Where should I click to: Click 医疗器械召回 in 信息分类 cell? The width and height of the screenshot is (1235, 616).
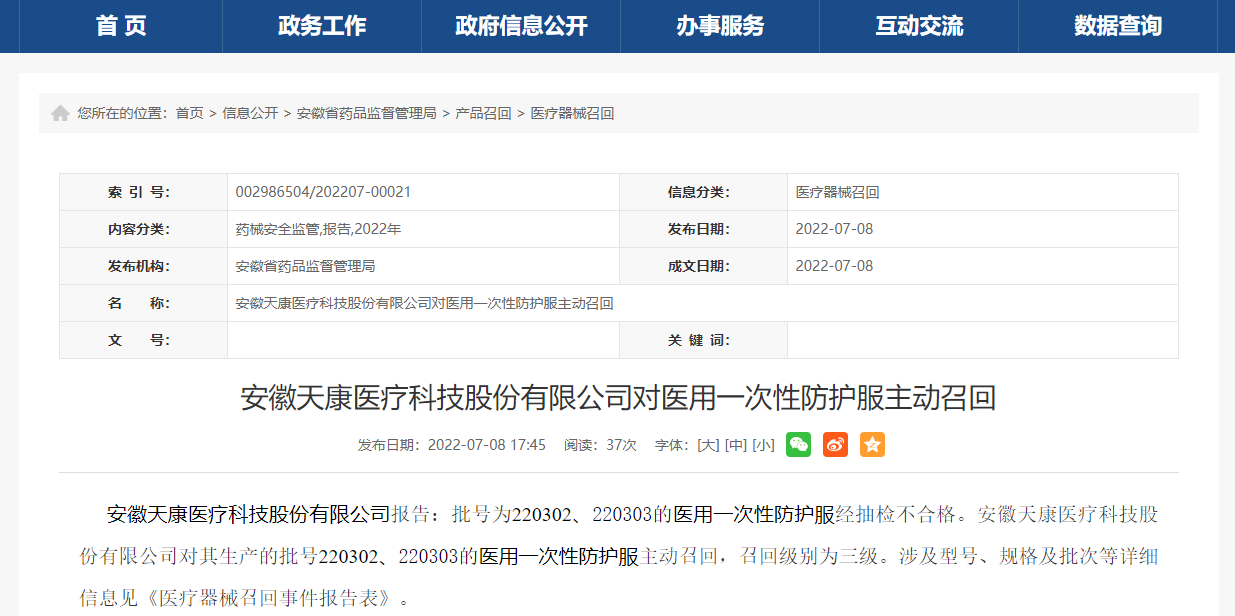(x=837, y=192)
